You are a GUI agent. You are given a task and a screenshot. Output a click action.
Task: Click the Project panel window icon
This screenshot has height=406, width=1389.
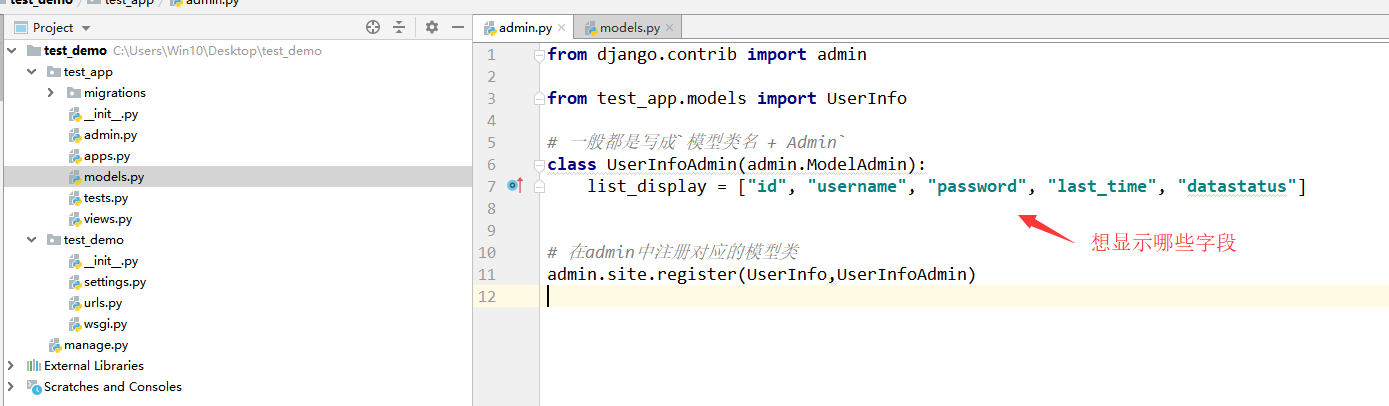(20, 28)
